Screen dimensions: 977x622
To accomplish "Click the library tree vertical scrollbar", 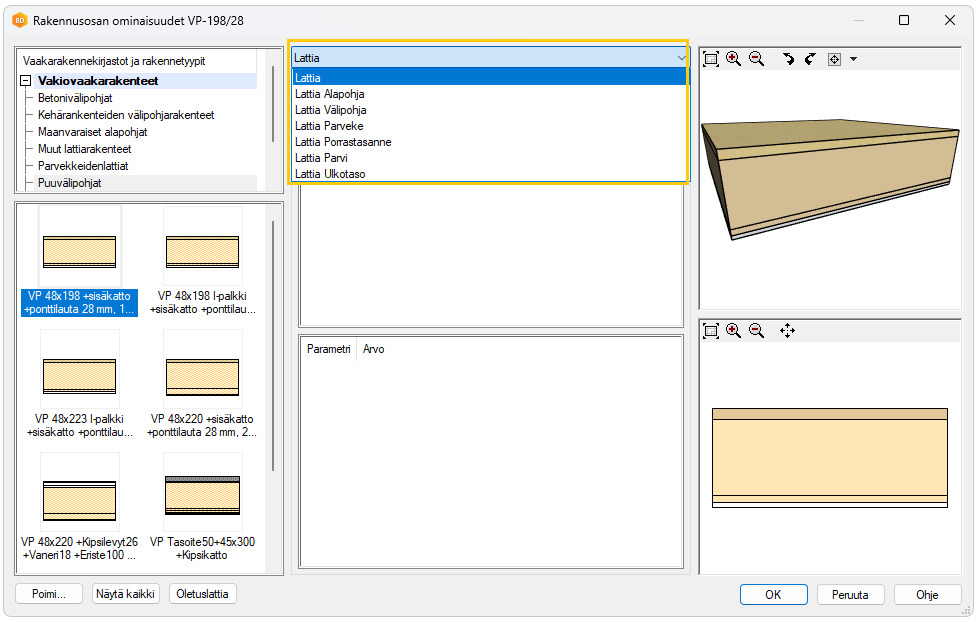I will pos(273,103).
